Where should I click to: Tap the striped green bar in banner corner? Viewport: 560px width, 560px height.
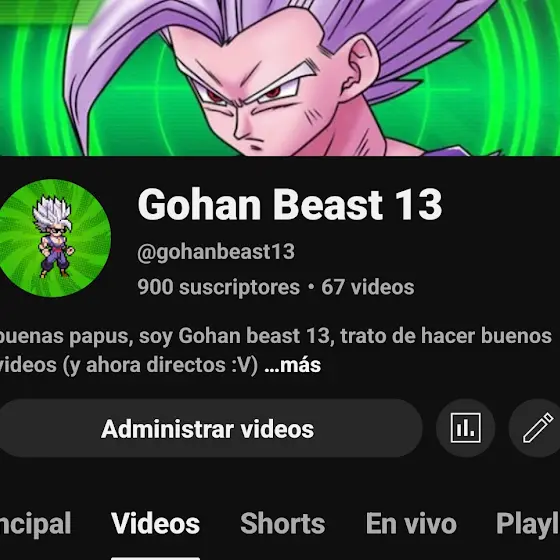click(x=43, y=12)
